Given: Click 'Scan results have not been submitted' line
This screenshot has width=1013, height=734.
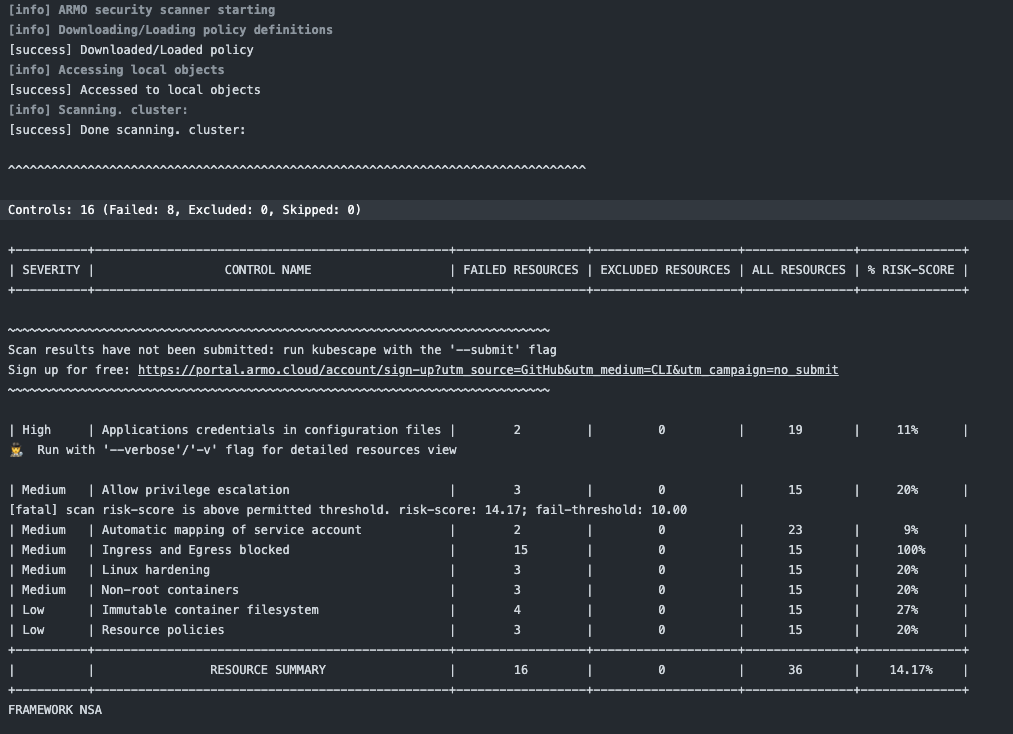Looking at the screenshot, I should [x=282, y=350].
